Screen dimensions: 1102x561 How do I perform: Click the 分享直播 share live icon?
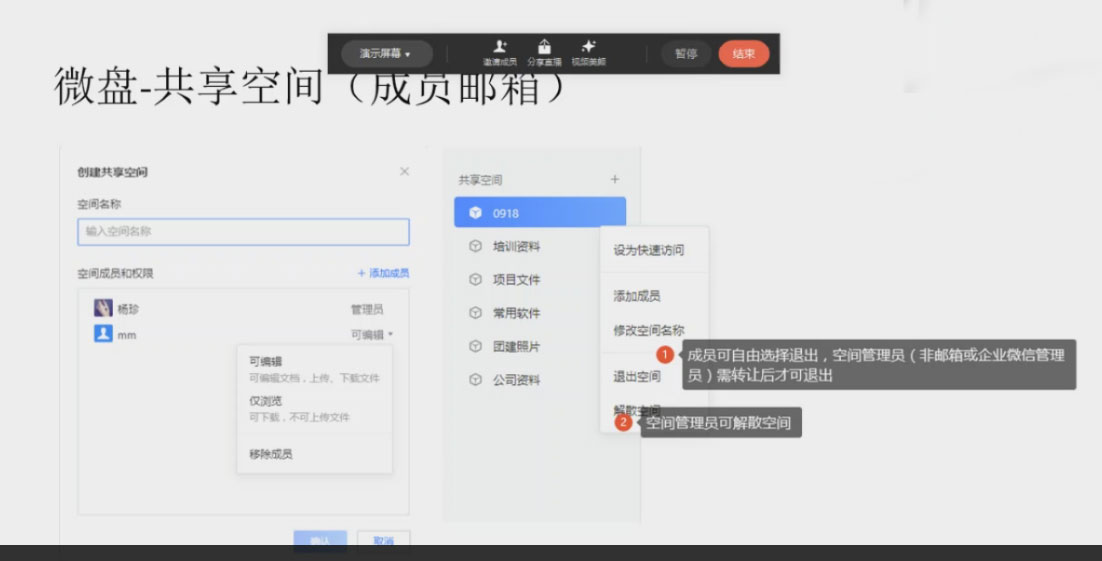544,48
